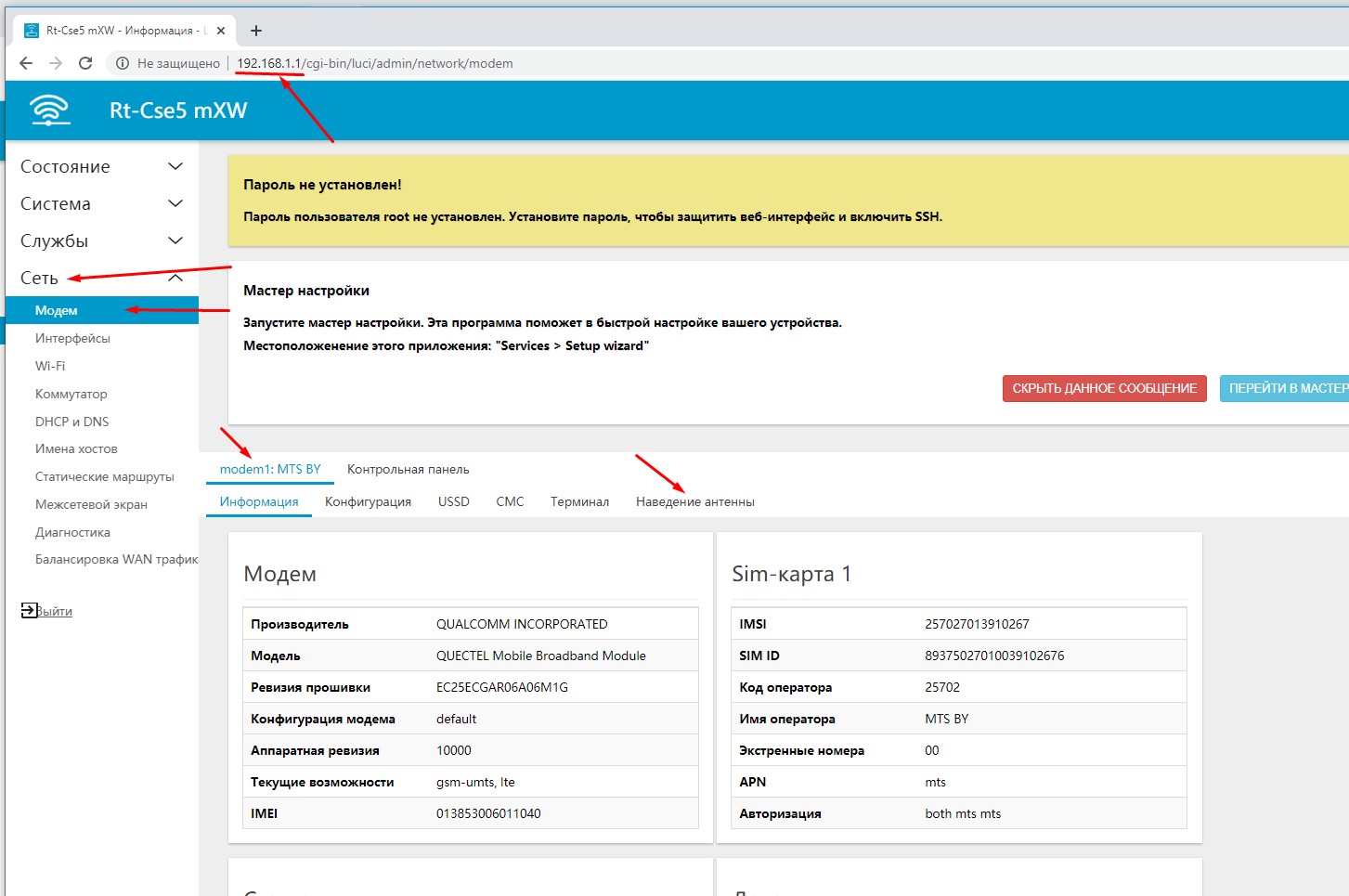Open the Наведение антенны tab
Screen dimensions: 1349x896
point(694,502)
